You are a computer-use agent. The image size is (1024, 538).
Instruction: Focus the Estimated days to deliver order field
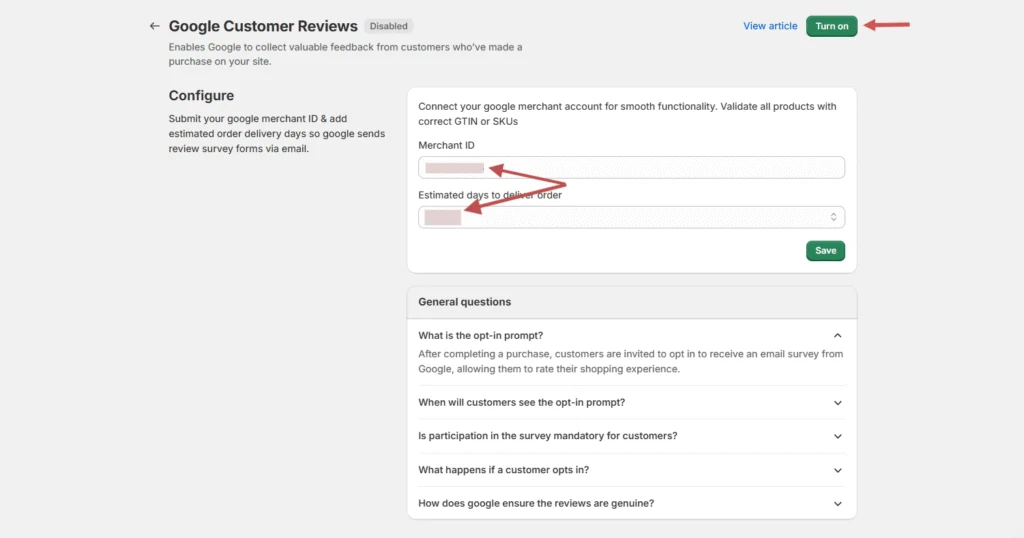(631, 217)
